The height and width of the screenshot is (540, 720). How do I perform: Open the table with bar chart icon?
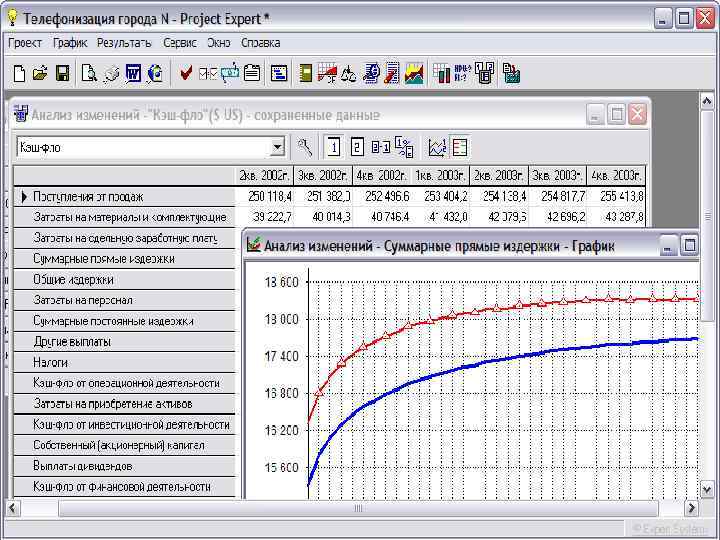442,73
